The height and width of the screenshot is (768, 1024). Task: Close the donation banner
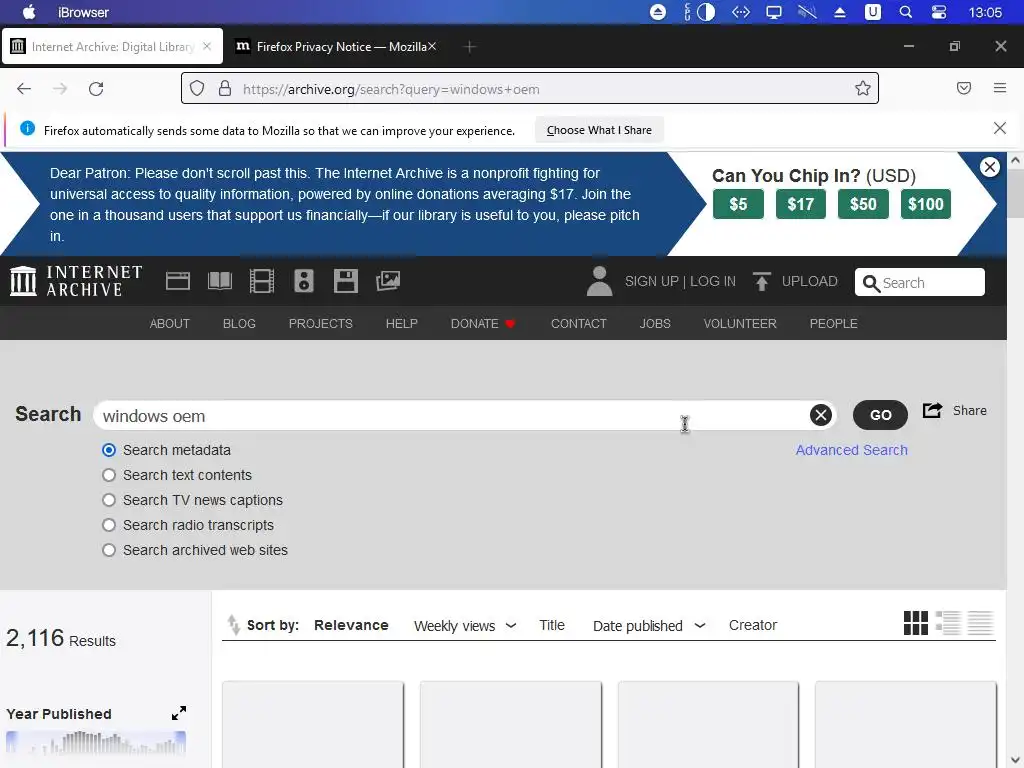(x=990, y=167)
